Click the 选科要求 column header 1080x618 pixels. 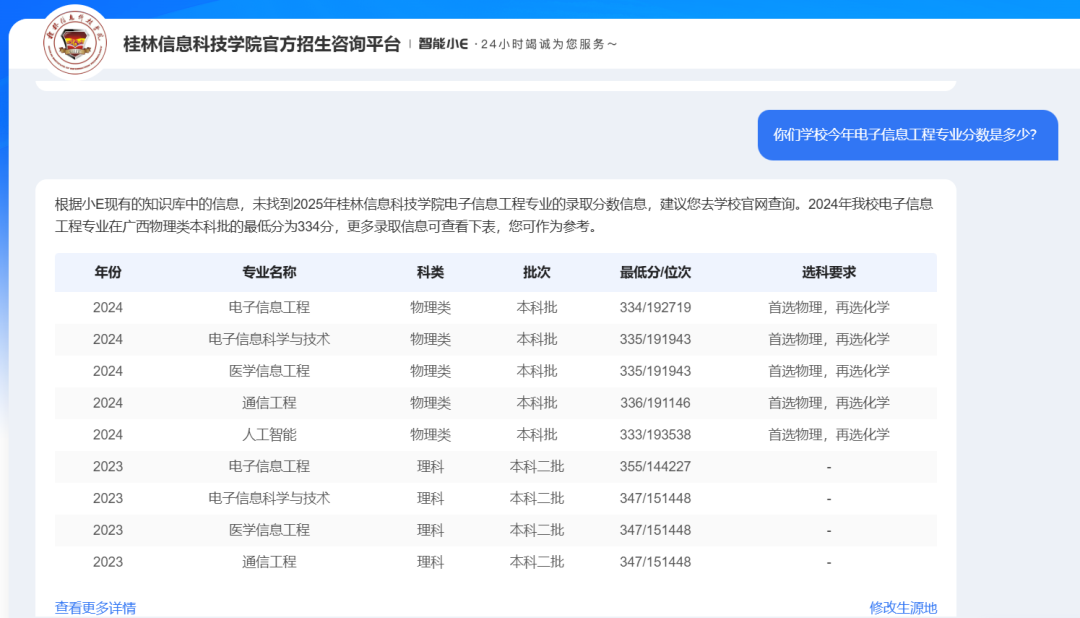[x=828, y=272]
